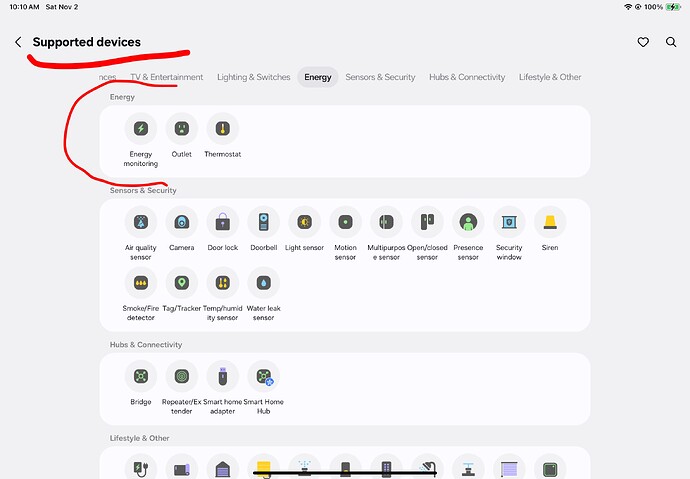Open the Repeater/Extender device type
The width and height of the screenshot is (690, 479).
182,376
